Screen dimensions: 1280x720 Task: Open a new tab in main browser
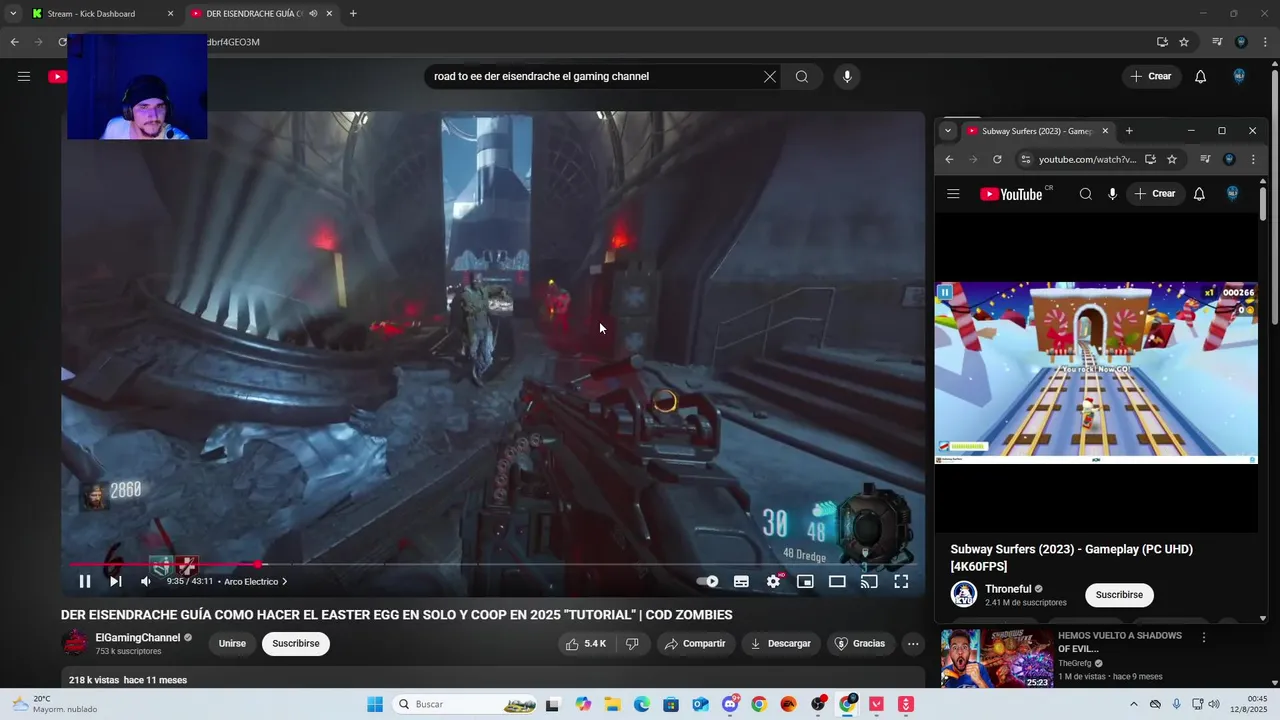click(x=353, y=14)
